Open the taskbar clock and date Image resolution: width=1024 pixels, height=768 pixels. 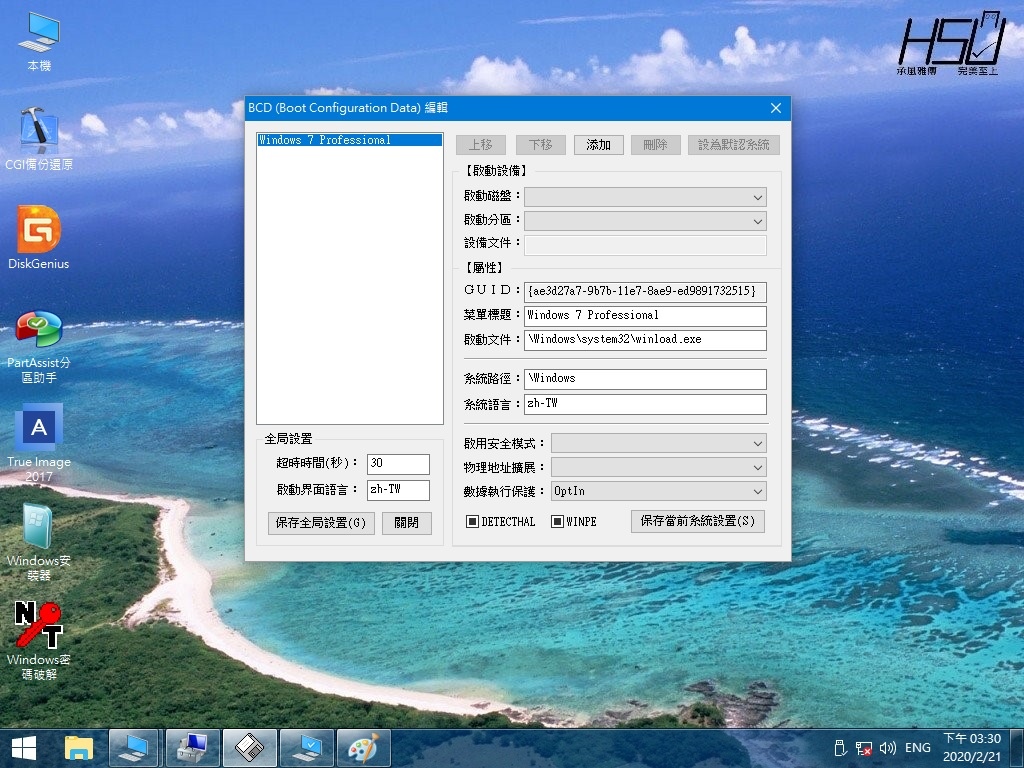[972, 748]
